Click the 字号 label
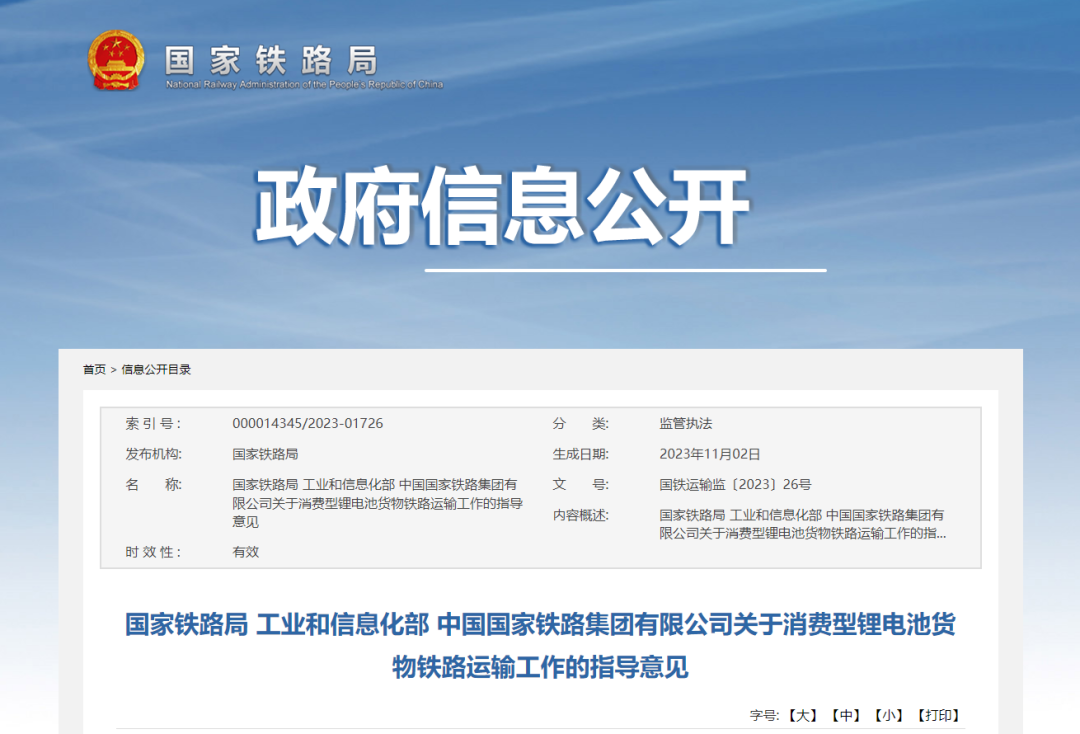 [765, 715]
